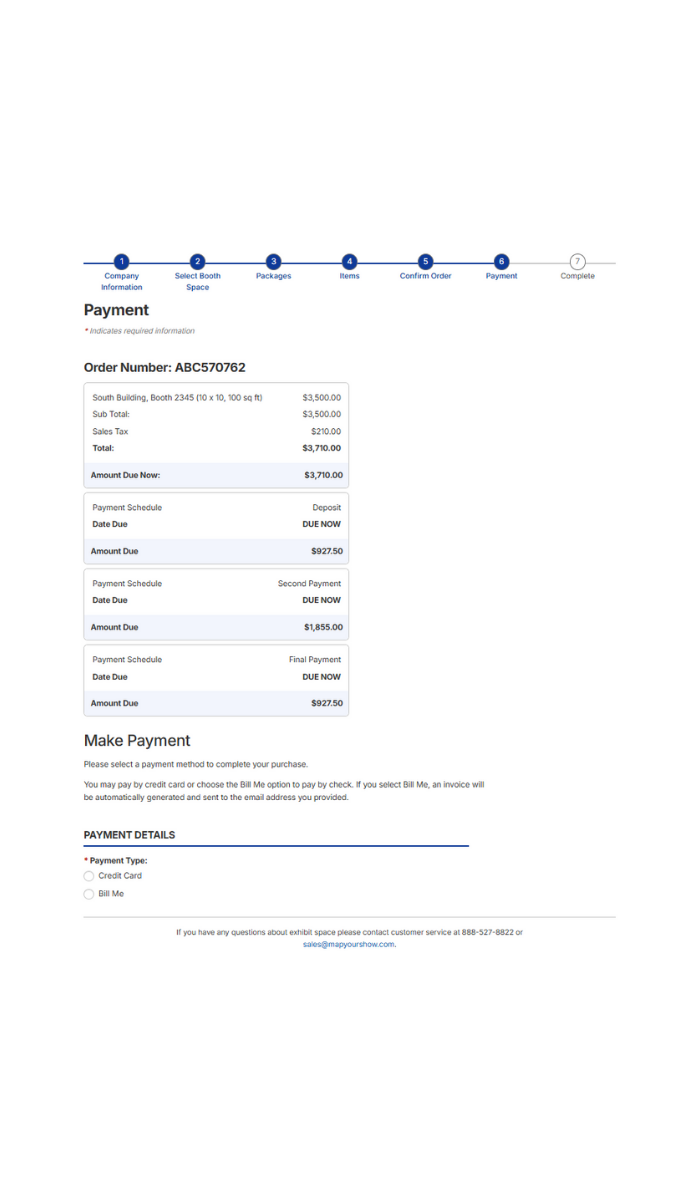
Task: Select the current step 6 Payment
Action: pyautogui.click(x=501, y=262)
